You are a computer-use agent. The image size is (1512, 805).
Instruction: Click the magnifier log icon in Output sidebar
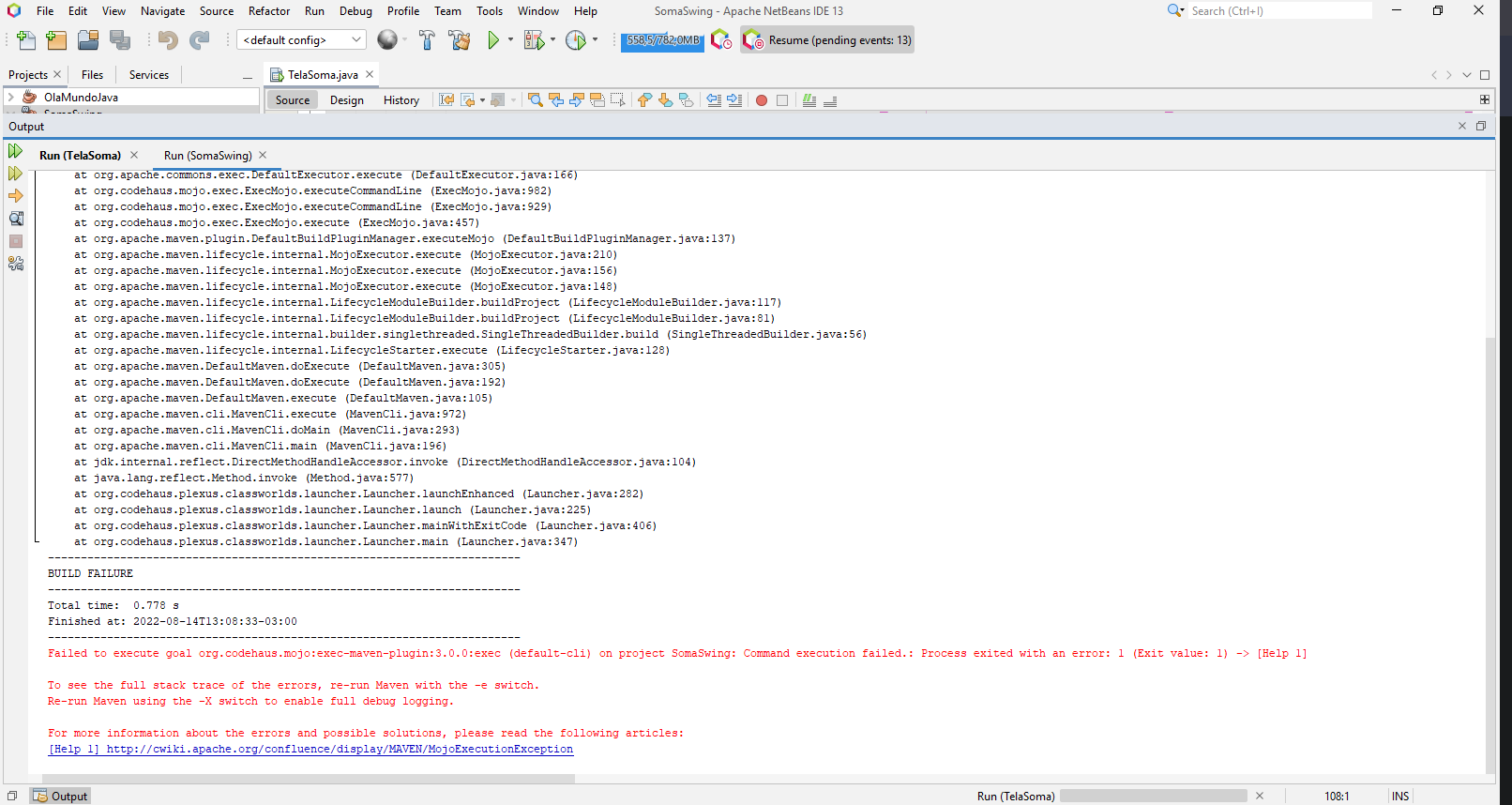[16, 219]
